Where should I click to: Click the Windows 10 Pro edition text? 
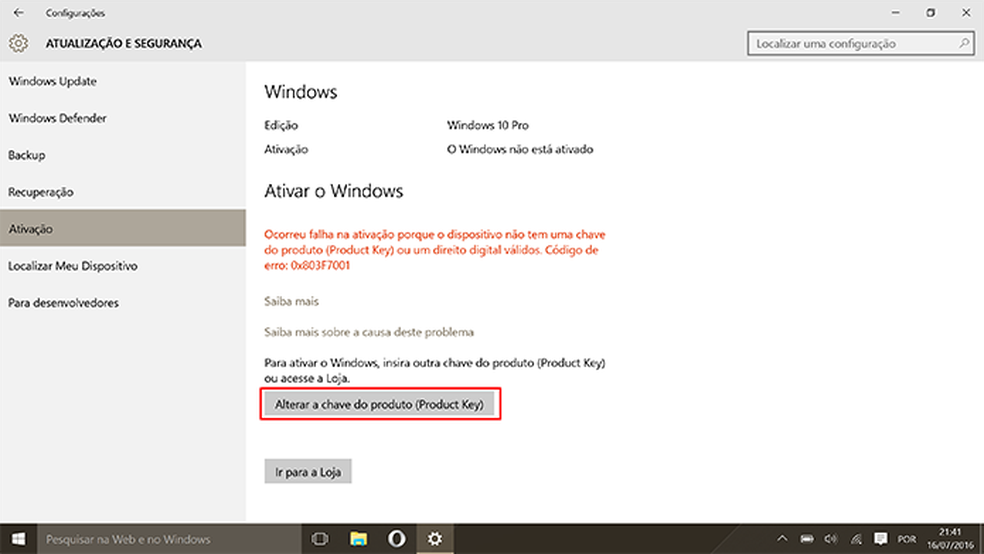pos(488,125)
